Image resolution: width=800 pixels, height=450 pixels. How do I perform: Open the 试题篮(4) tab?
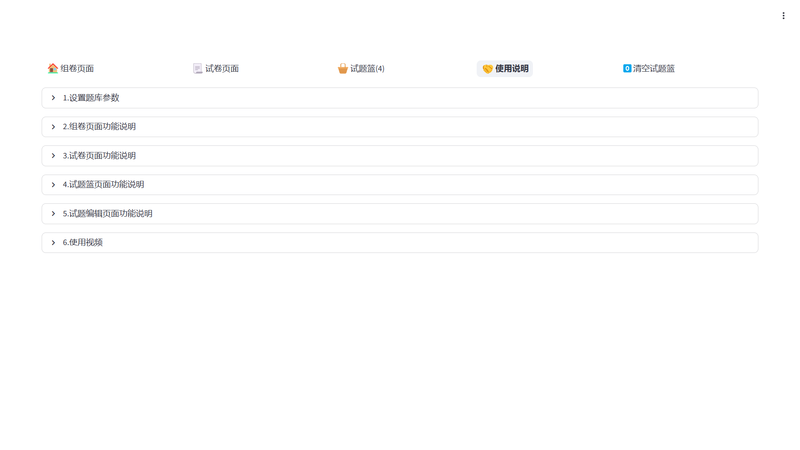tap(361, 68)
